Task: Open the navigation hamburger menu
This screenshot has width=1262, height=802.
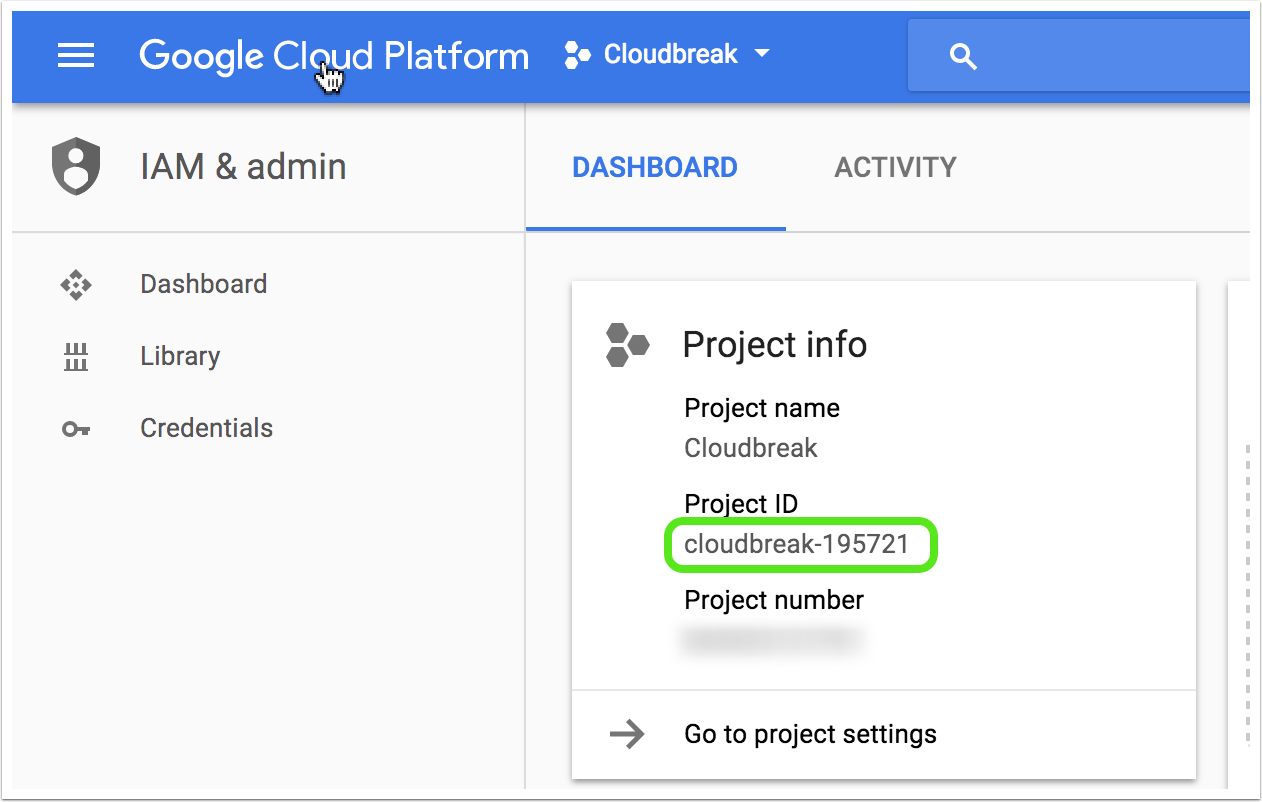Action: 75,55
